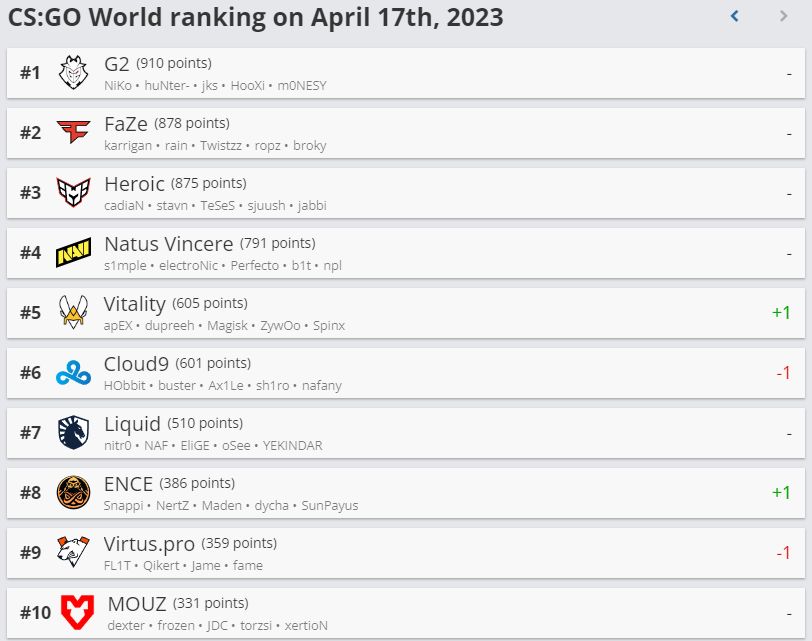The width and height of the screenshot is (812, 641).
Task: Click the FaZe team logo
Action: 73,132
